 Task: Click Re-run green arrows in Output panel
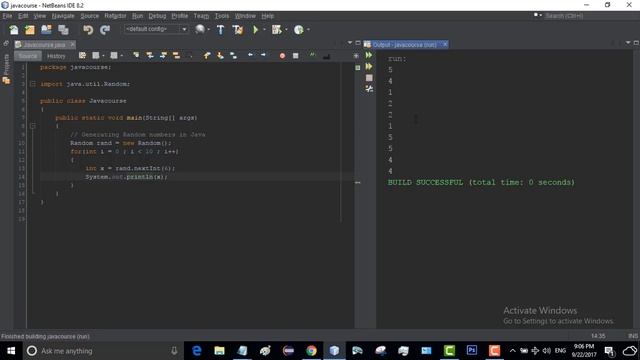pos(369,55)
